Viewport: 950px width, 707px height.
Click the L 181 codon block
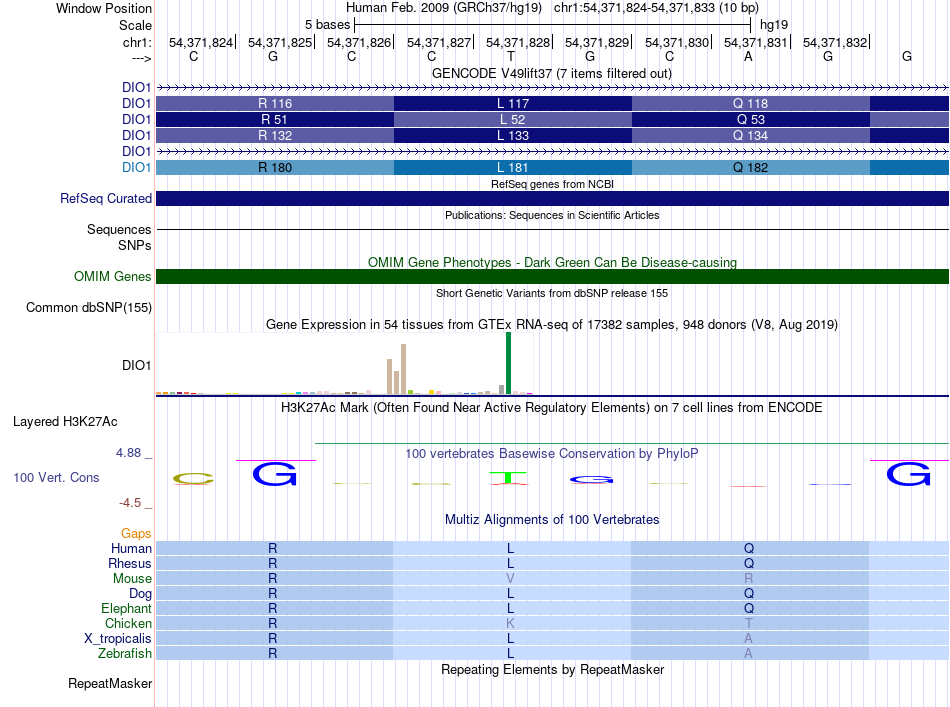click(x=513, y=167)
